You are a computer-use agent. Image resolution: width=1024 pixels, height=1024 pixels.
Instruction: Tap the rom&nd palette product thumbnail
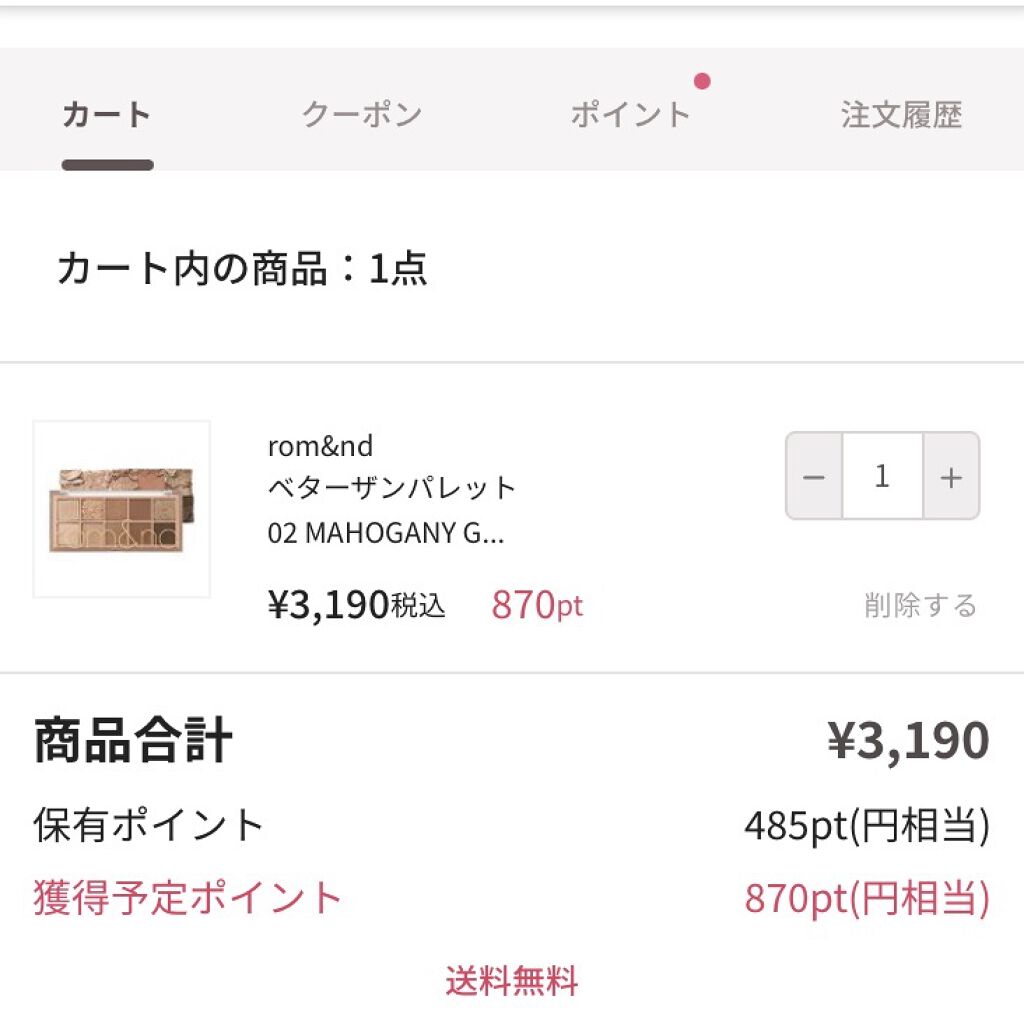point(122,509)
